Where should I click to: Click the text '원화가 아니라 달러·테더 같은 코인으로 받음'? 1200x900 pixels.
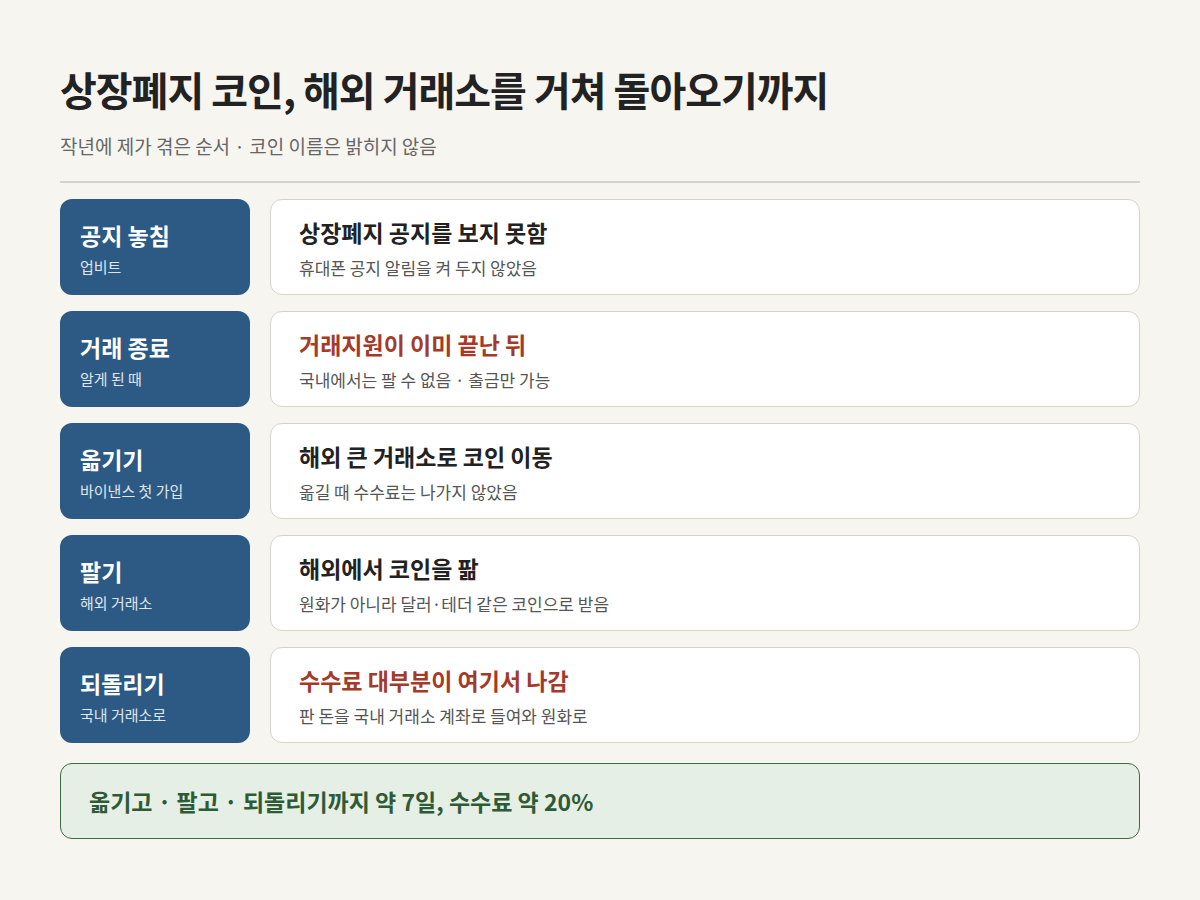click(454, 604)
